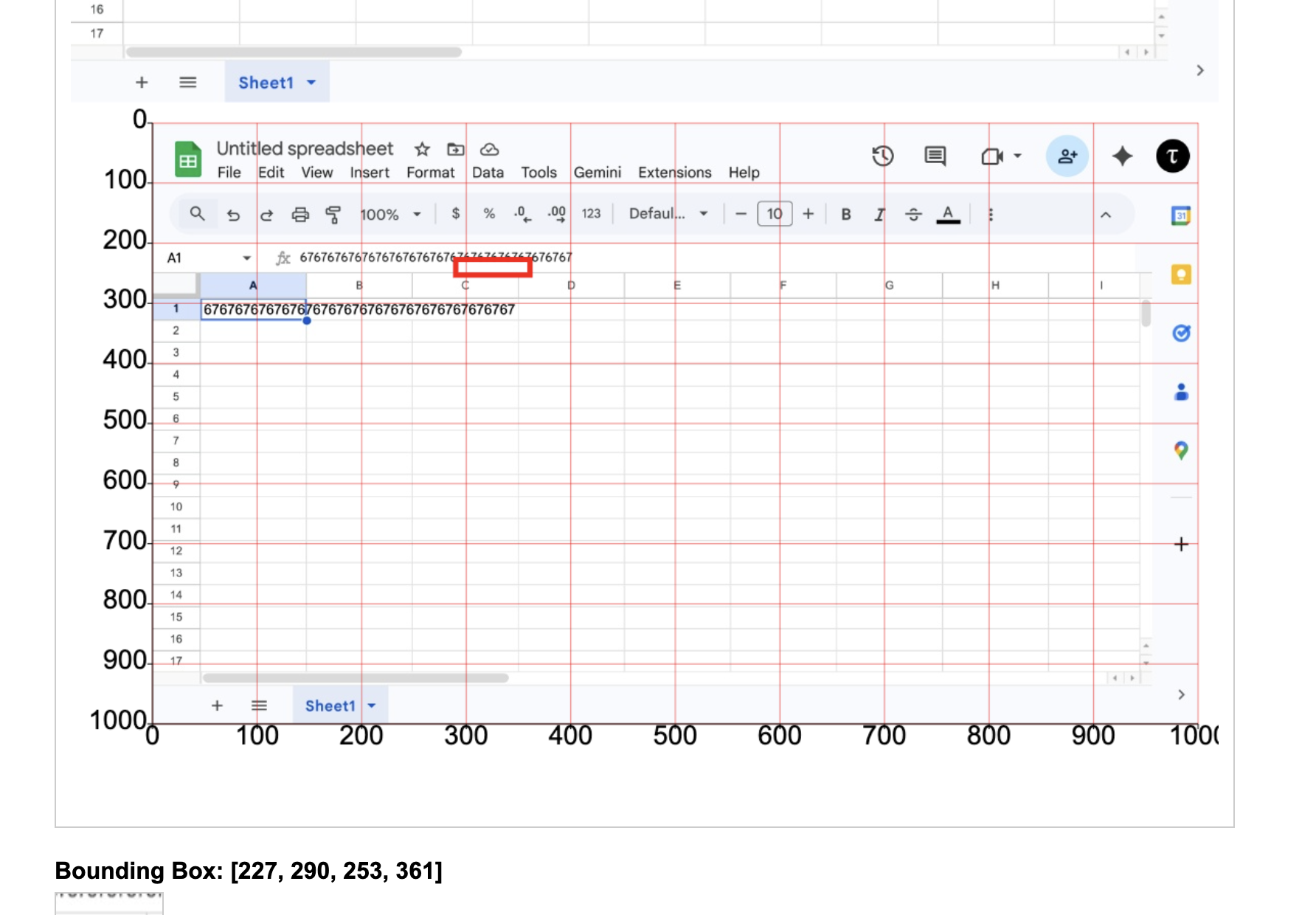Add a new sheet with the plus button
This screenshot has width=1316, height=915.
pos(217,705)
